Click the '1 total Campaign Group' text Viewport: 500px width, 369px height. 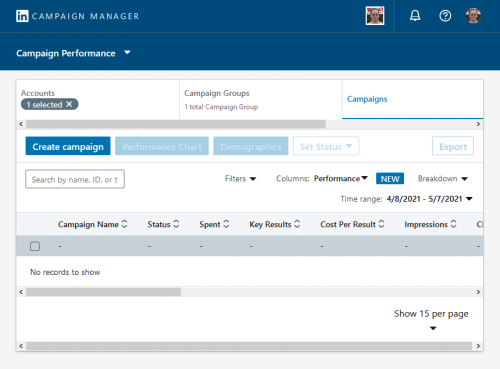221,107
